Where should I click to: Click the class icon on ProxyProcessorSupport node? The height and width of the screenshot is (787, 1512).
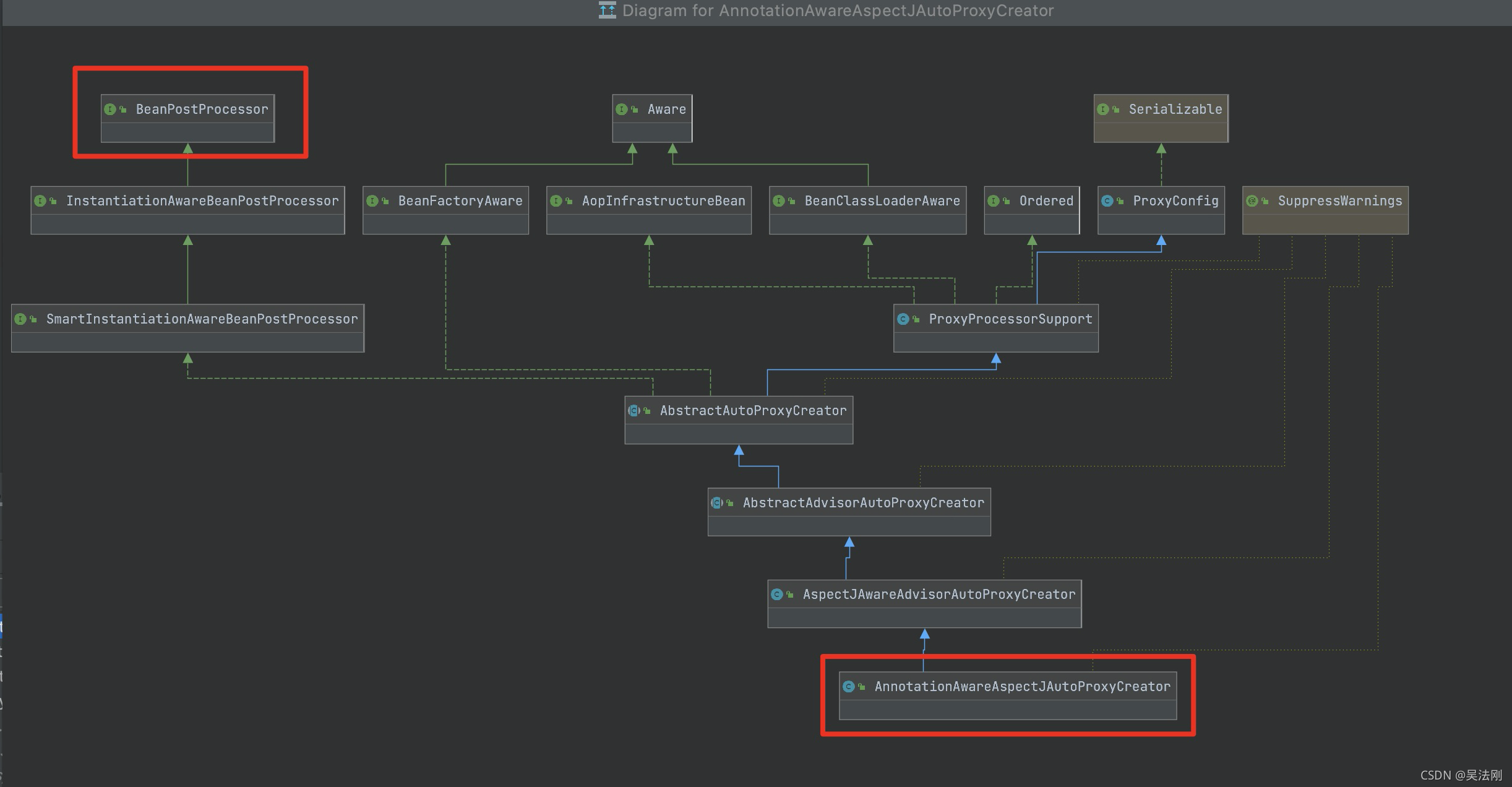903,319
